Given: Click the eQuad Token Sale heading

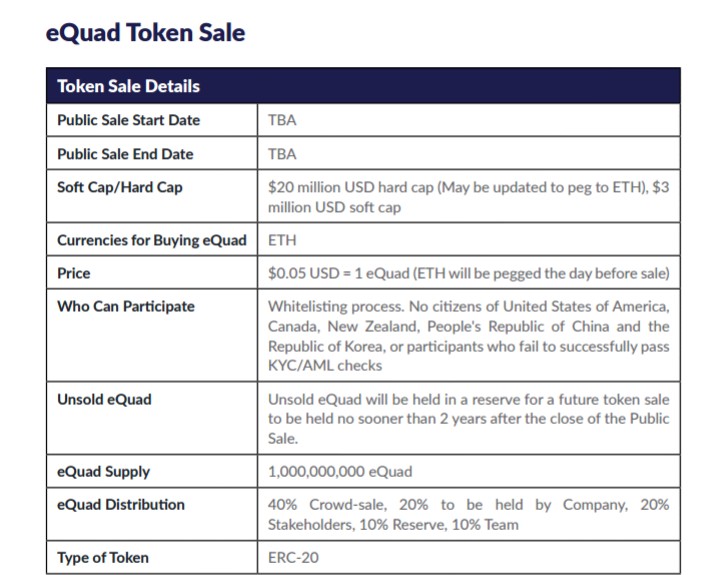Looking at the screenshot, I should (145, 33).
